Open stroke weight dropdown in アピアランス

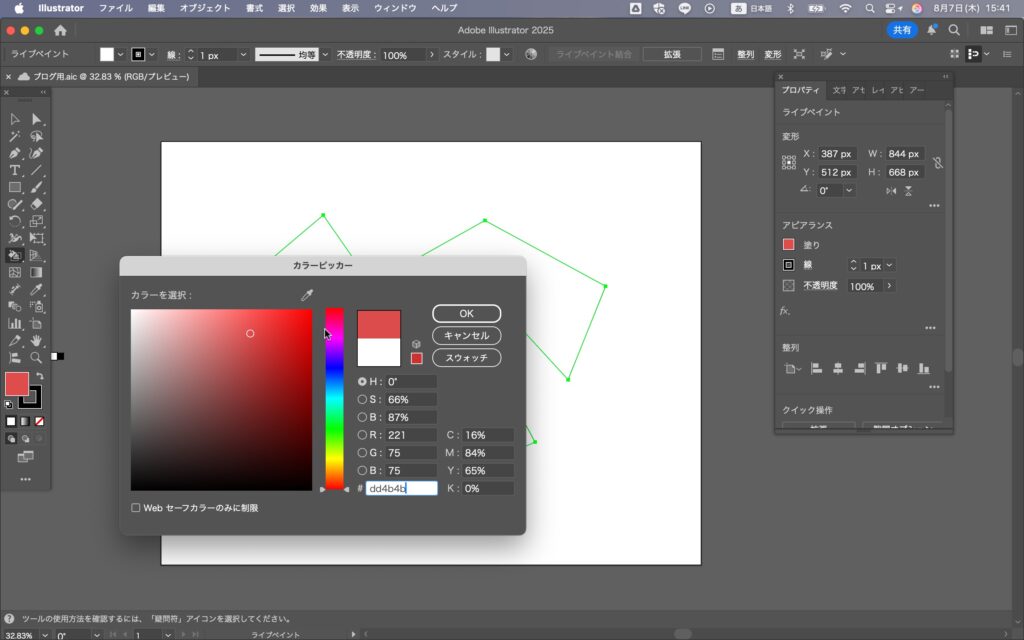pos(889,265)
